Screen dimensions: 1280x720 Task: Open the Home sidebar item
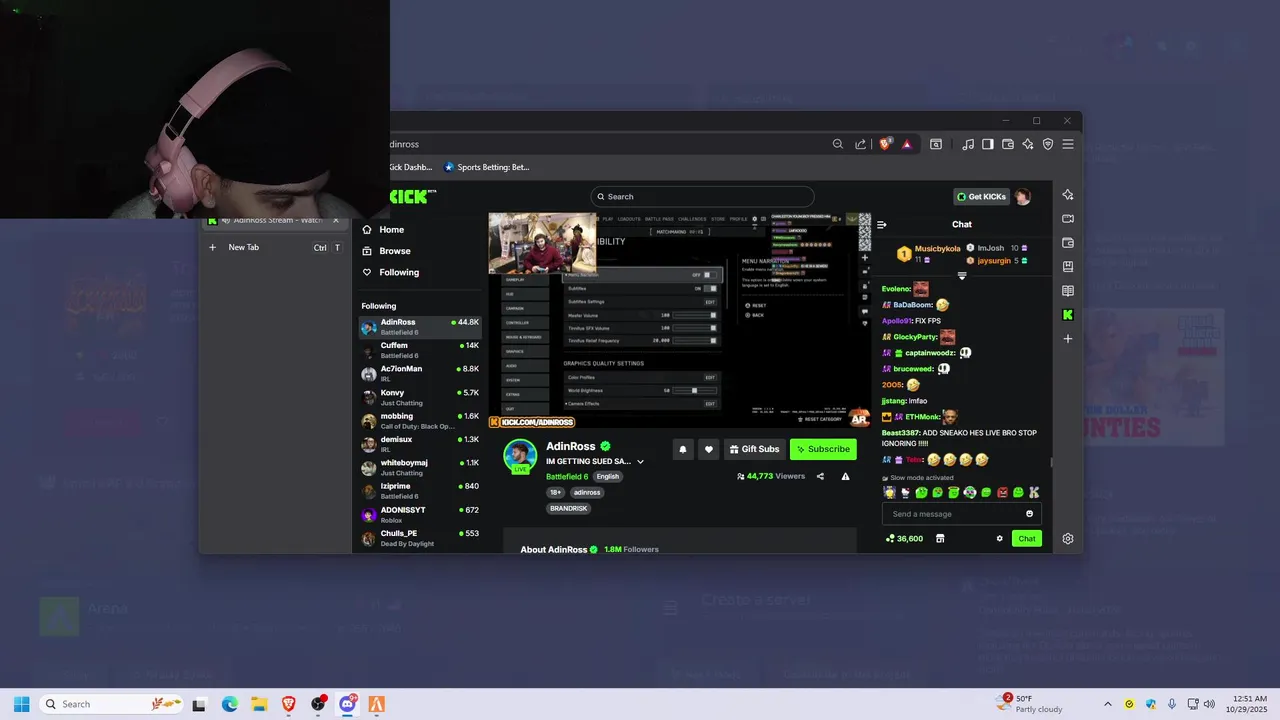click(x=391, y=230)
